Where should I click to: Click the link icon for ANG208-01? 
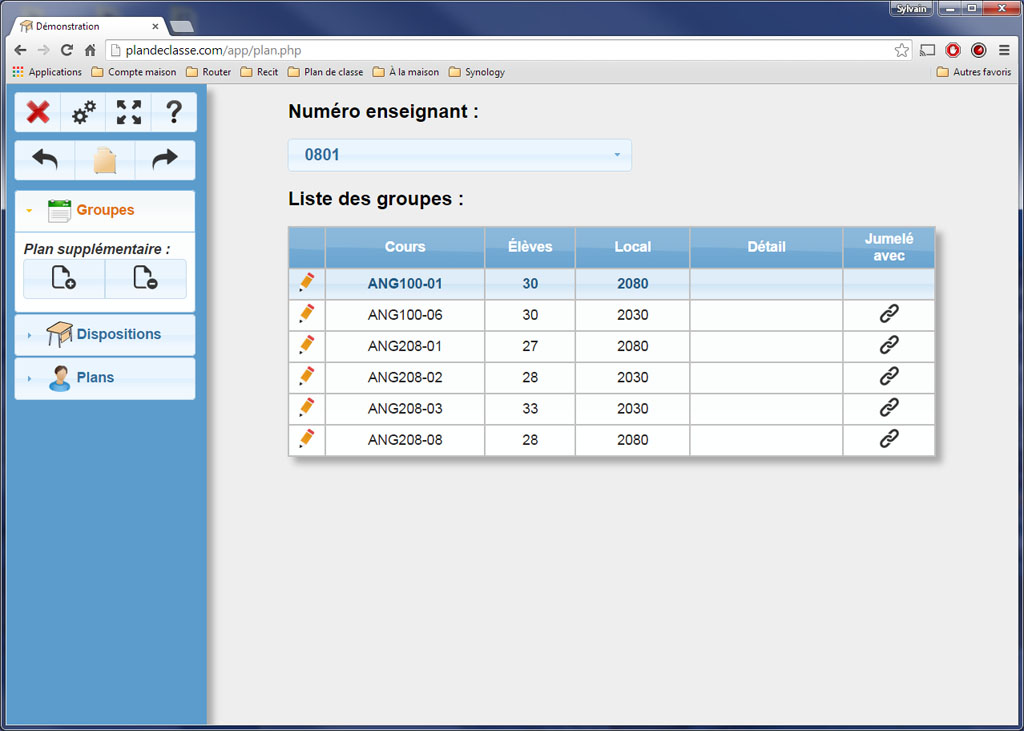point(888,345)
